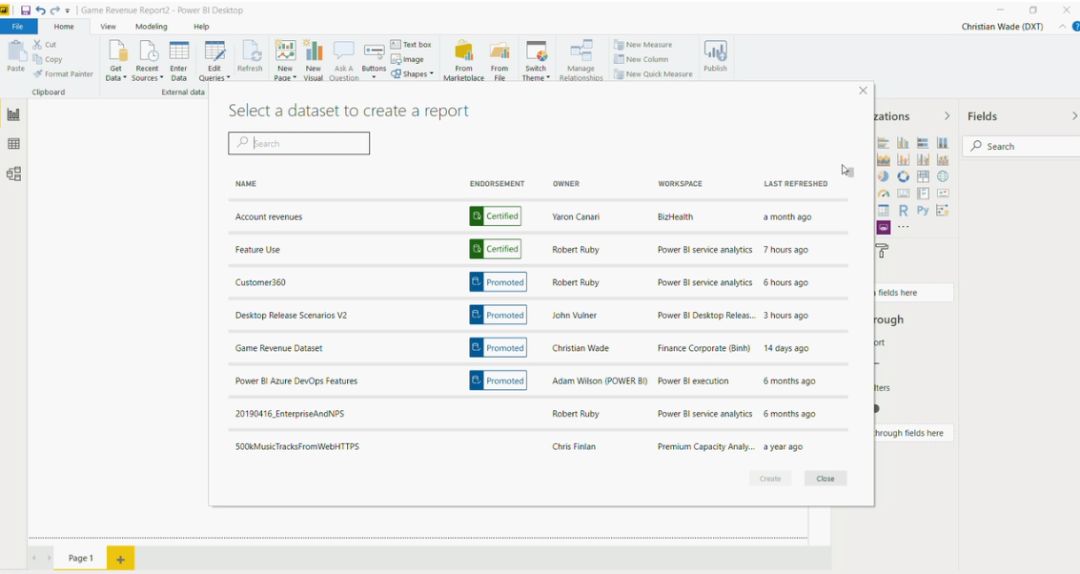Click the Save icon in title bar
This screenshot has height=574, width=1080.
(25, 10)
